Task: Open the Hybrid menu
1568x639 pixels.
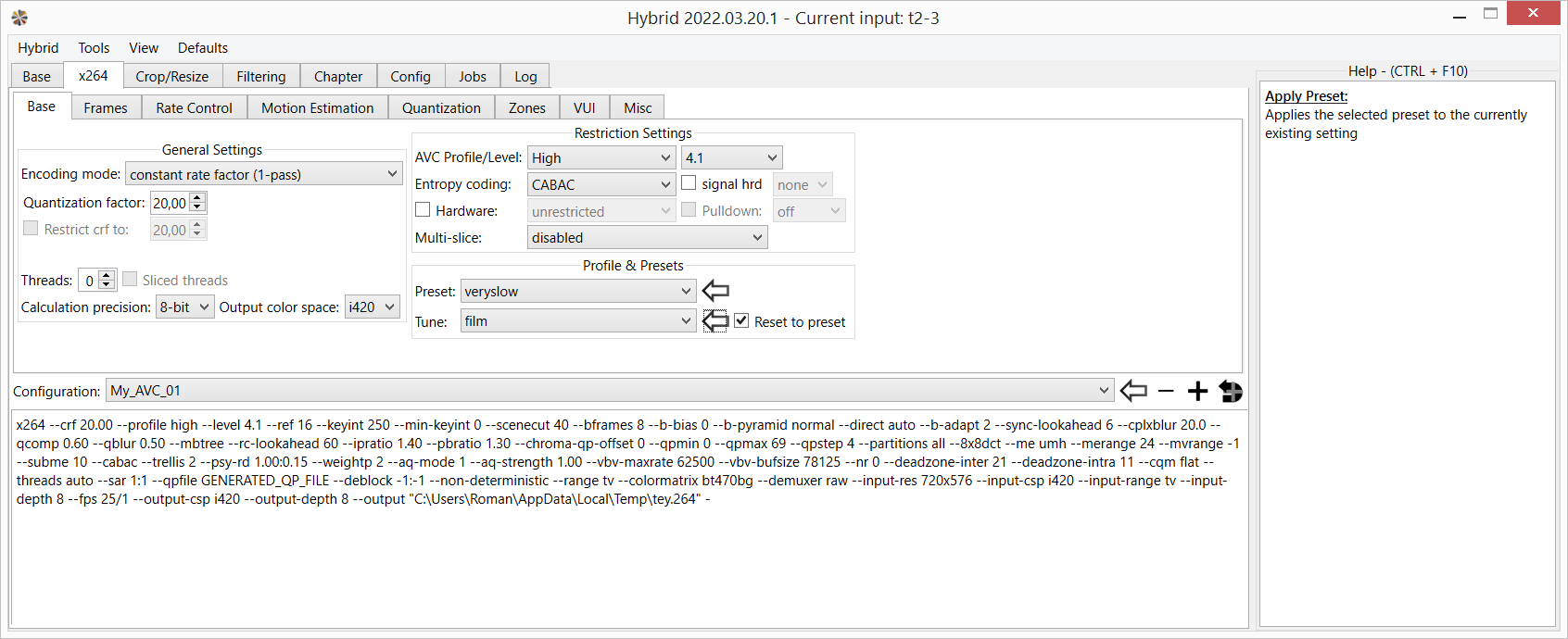Action: click(38, 48)
